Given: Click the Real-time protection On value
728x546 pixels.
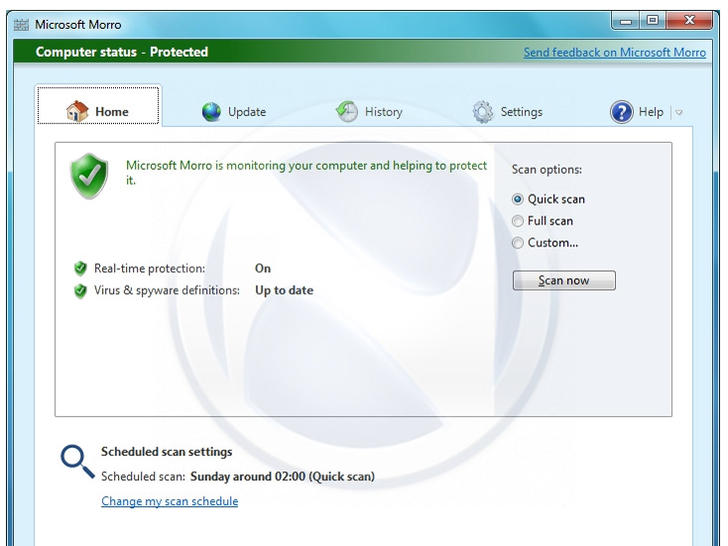Looking at the screenshot, I should [263, 268].
